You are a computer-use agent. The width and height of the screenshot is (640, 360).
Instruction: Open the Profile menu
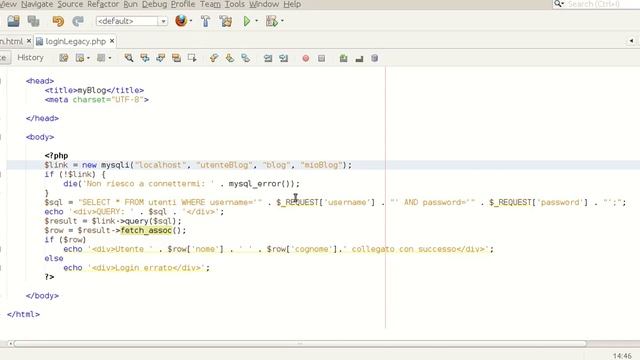tap(183, 4)
